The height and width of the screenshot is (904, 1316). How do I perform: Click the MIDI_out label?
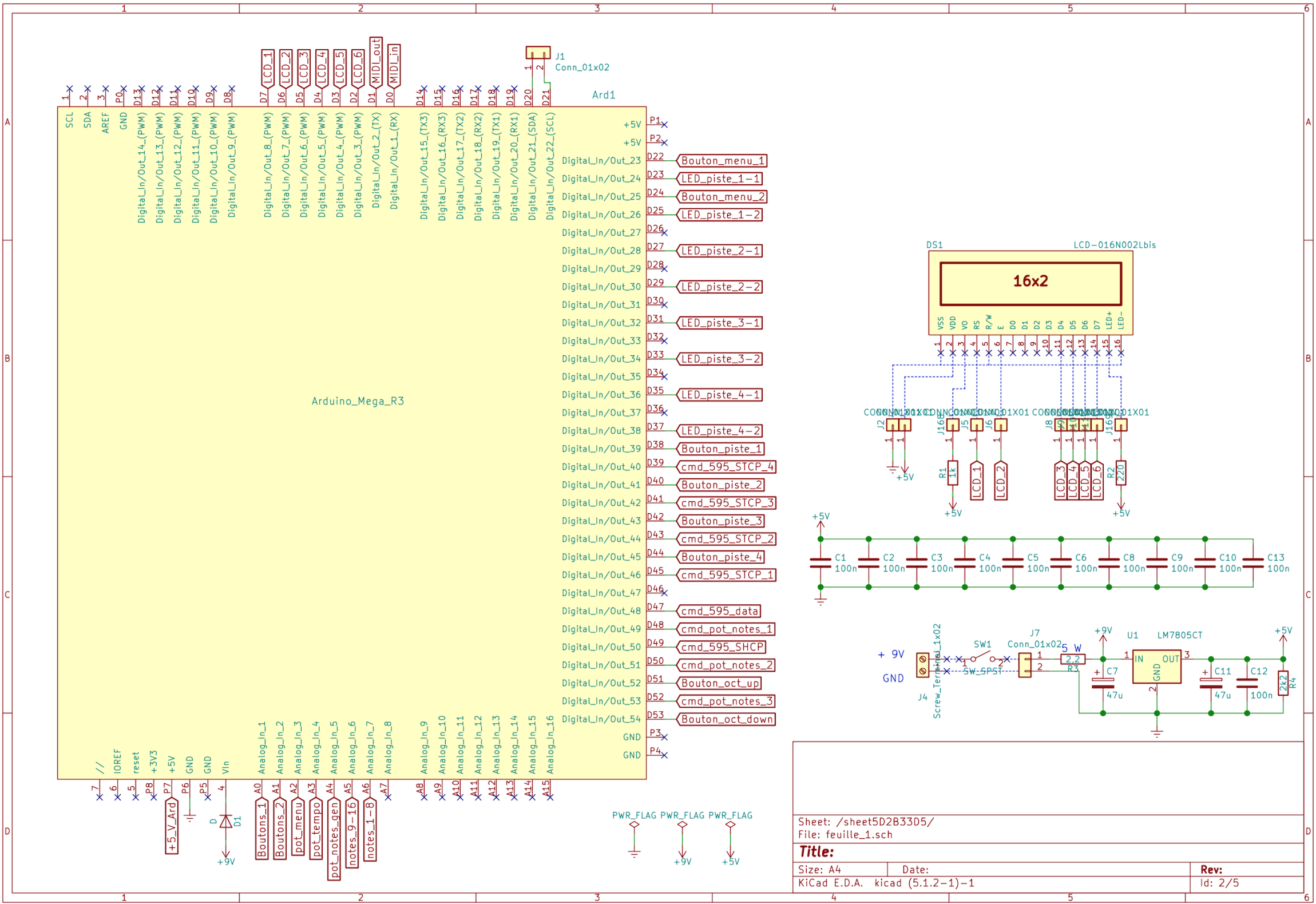[376, 61]
